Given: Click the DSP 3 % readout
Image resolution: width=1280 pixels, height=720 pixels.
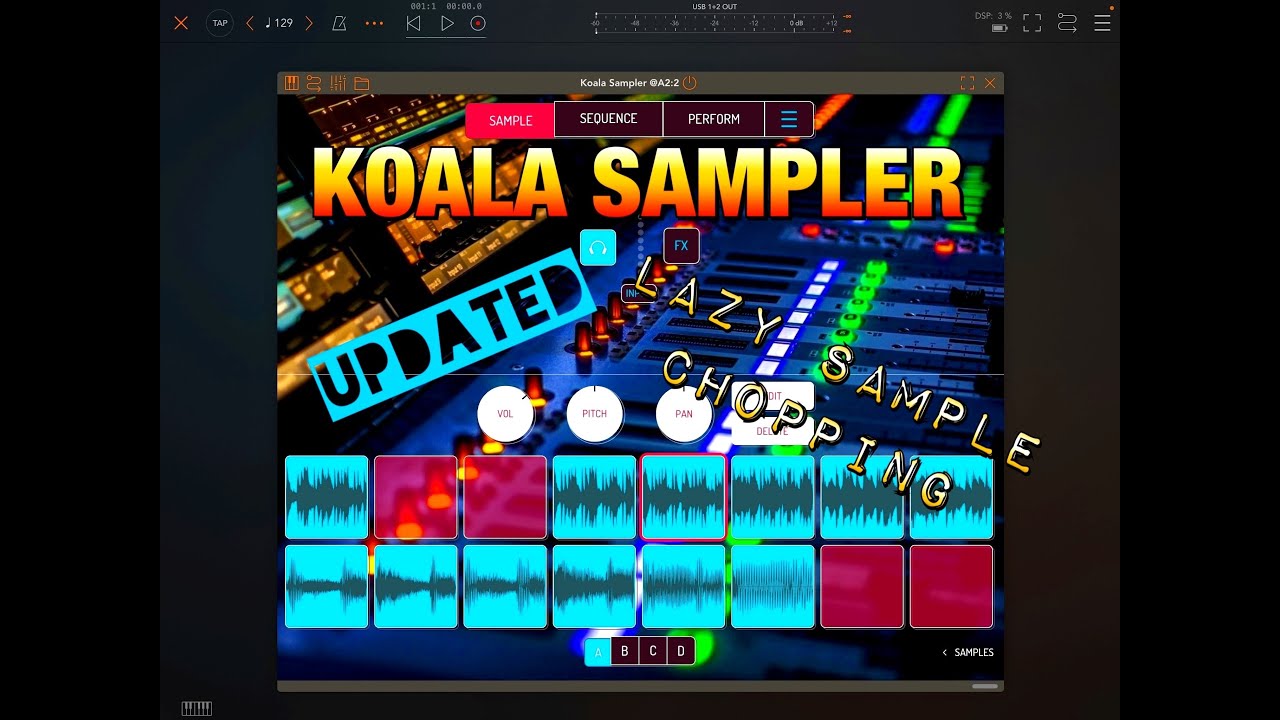Looking at the screenshot, I should click(x=993, y=16).
